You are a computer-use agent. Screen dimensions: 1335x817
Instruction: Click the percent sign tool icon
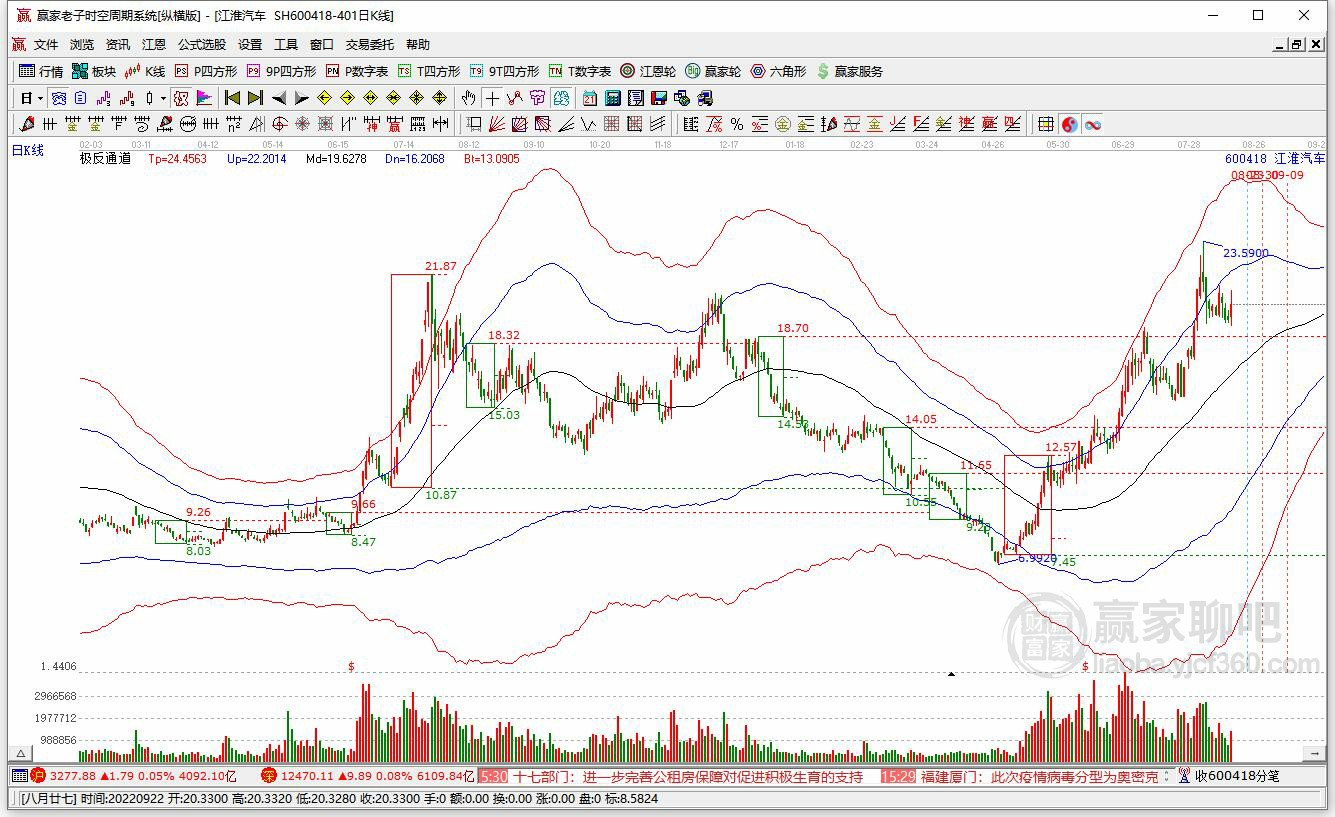coord(737,124)
